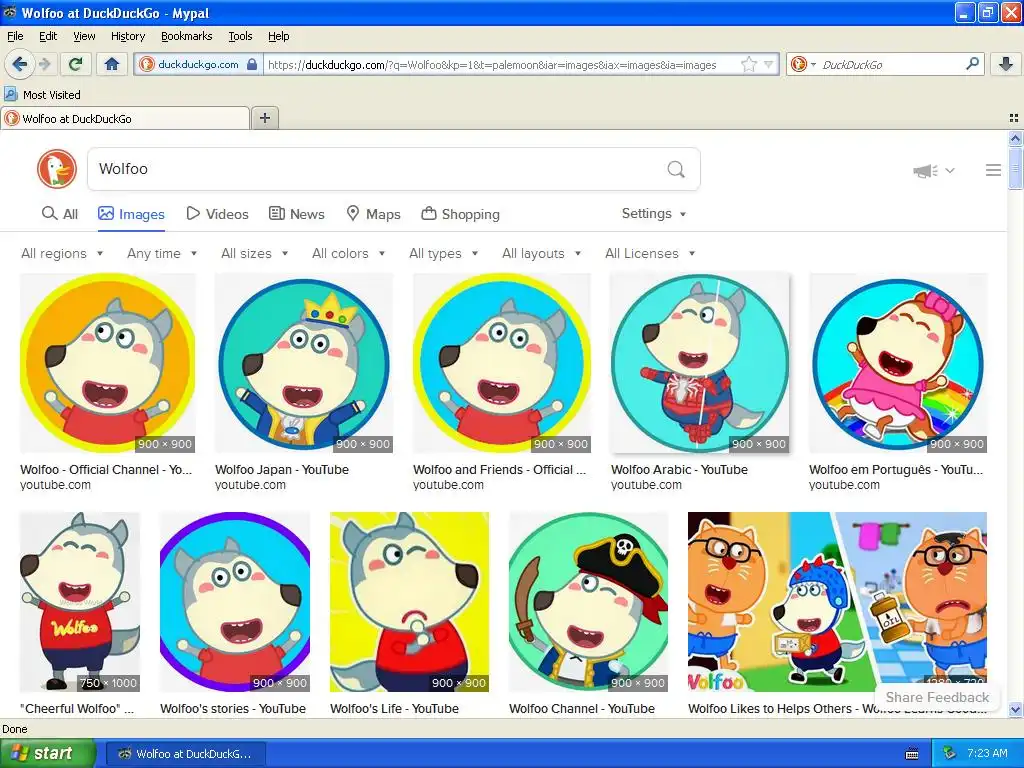
Task: Click the Most Visited bookmark folder
Action: pyautogui.click(x=43, y=95)
